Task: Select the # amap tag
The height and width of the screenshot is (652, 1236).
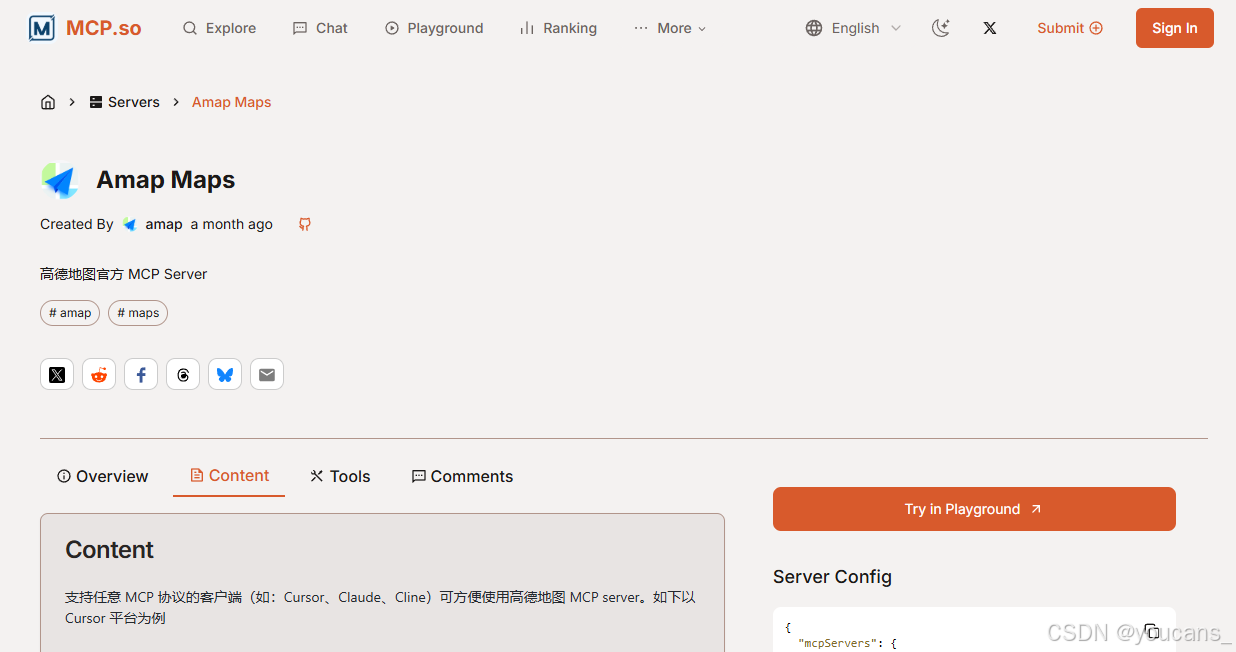Action: pyautogui.click(x=70, y=313)
